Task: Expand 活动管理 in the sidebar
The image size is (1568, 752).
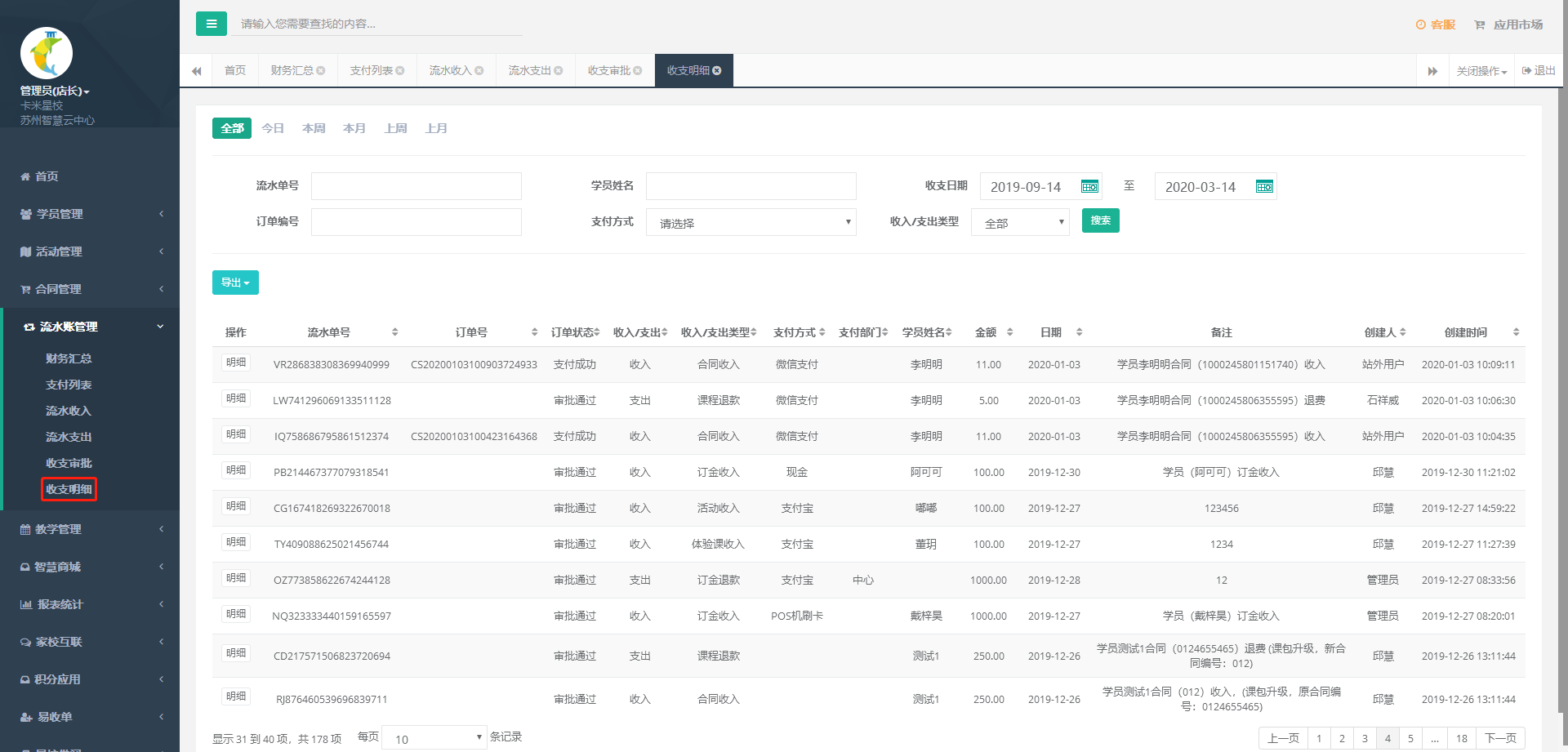Action: 90,251
